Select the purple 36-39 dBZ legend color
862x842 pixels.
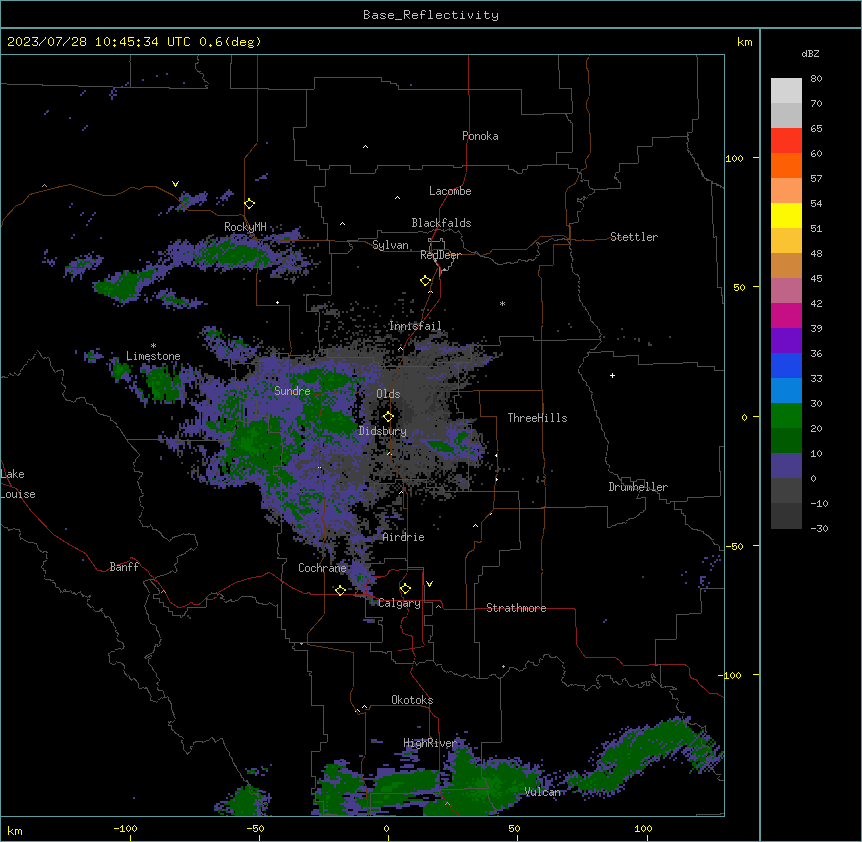786,340
